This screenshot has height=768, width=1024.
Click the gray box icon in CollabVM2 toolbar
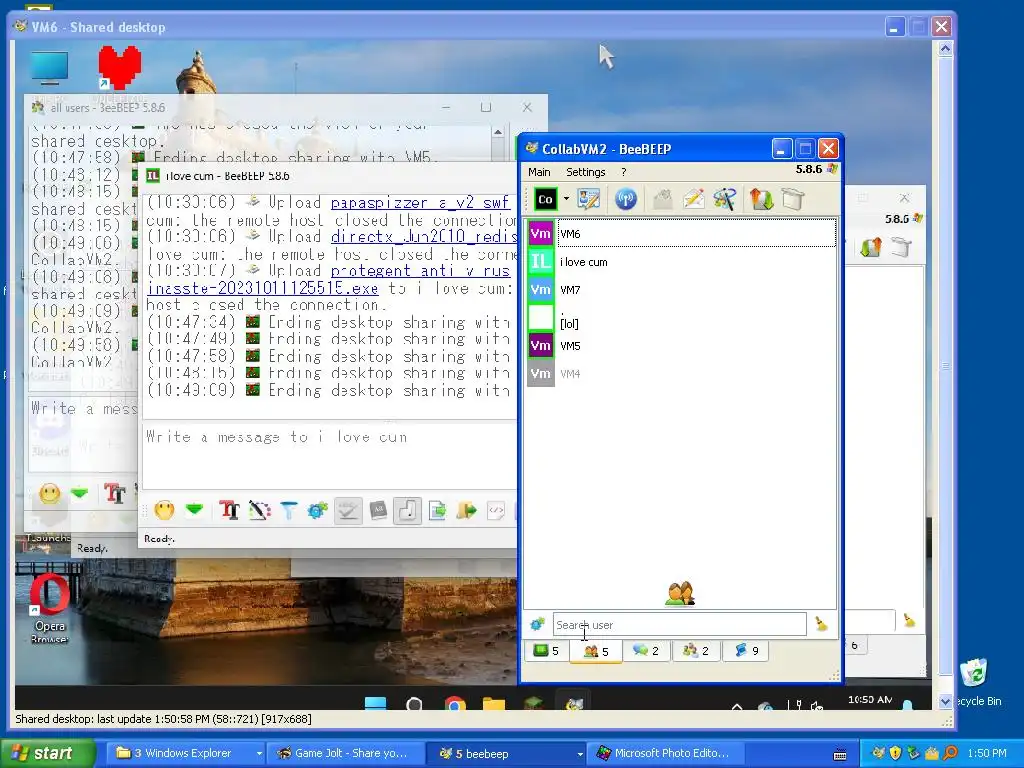click(x=792, y=199)
